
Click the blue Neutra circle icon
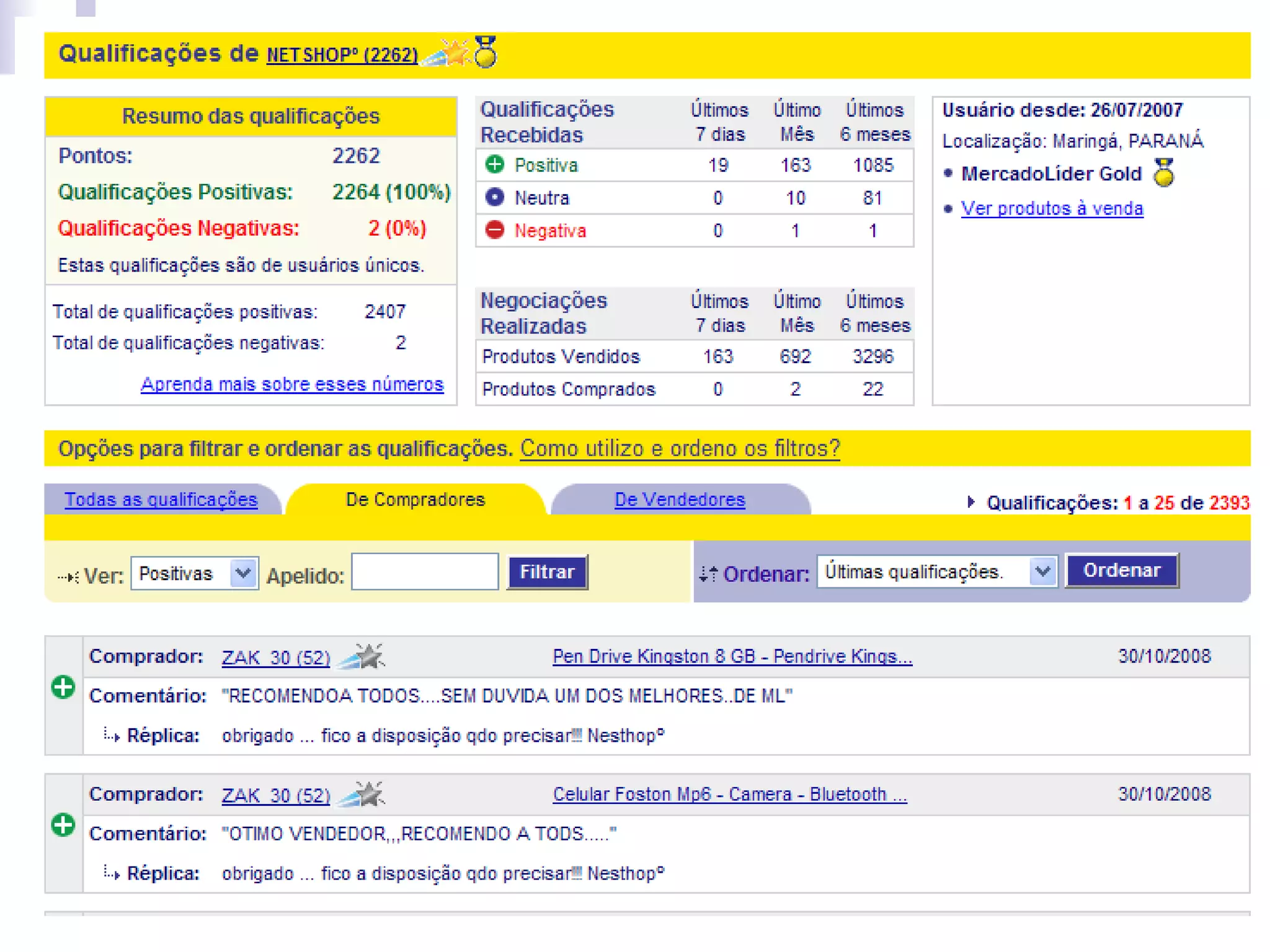(x=494, y=197)
